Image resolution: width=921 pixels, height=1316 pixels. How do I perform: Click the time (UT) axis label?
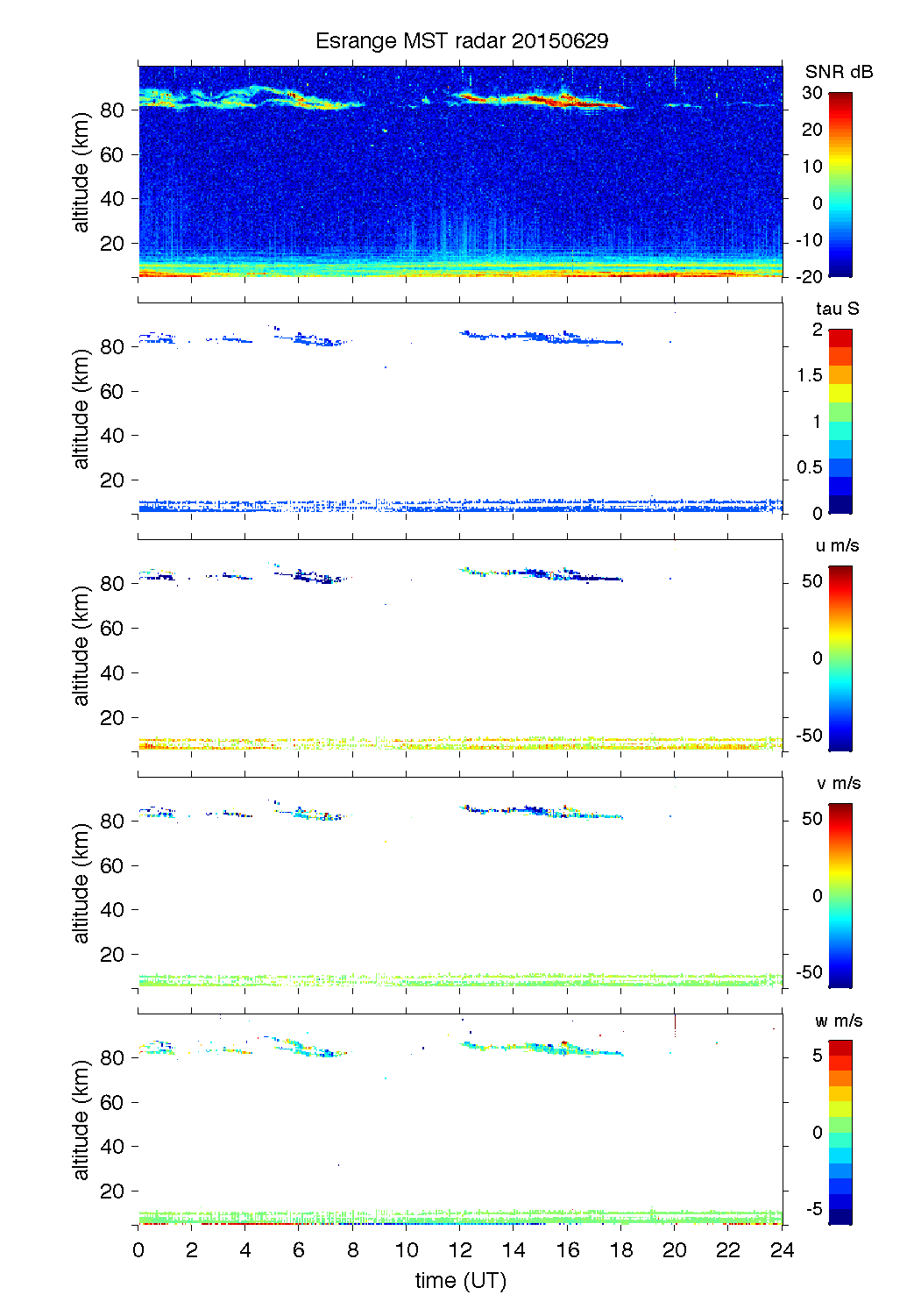460,1280
